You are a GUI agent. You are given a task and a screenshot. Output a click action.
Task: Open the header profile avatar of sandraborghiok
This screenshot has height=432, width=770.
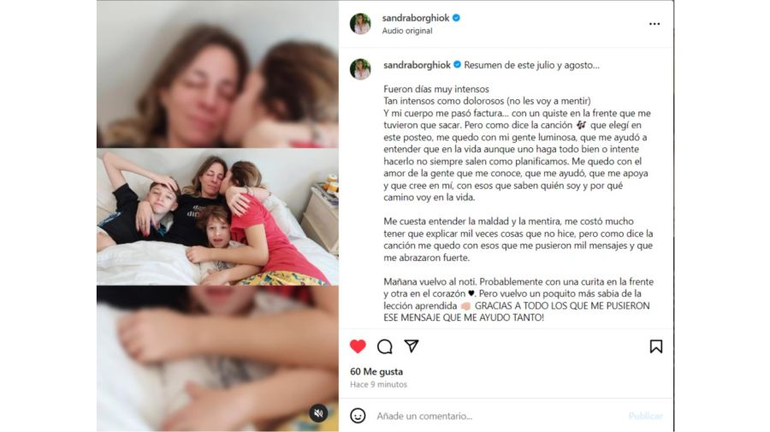(360, 24)
